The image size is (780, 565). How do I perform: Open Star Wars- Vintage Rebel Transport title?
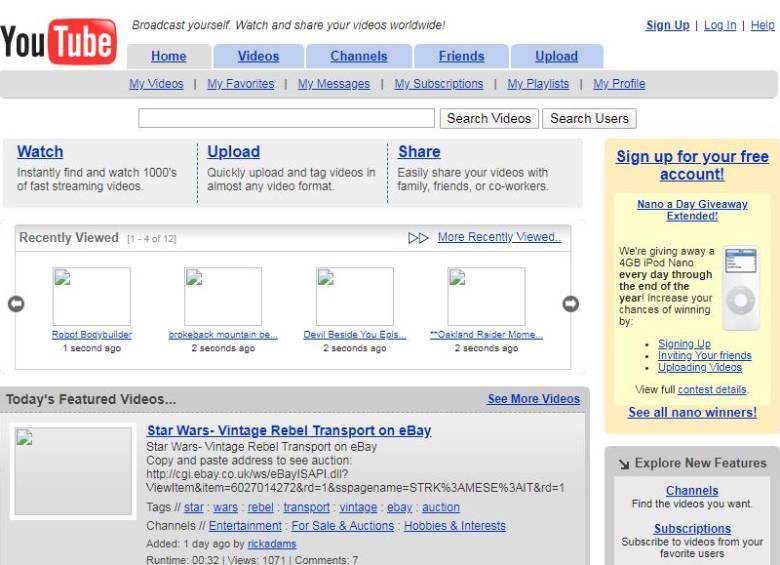click(289, 430)
